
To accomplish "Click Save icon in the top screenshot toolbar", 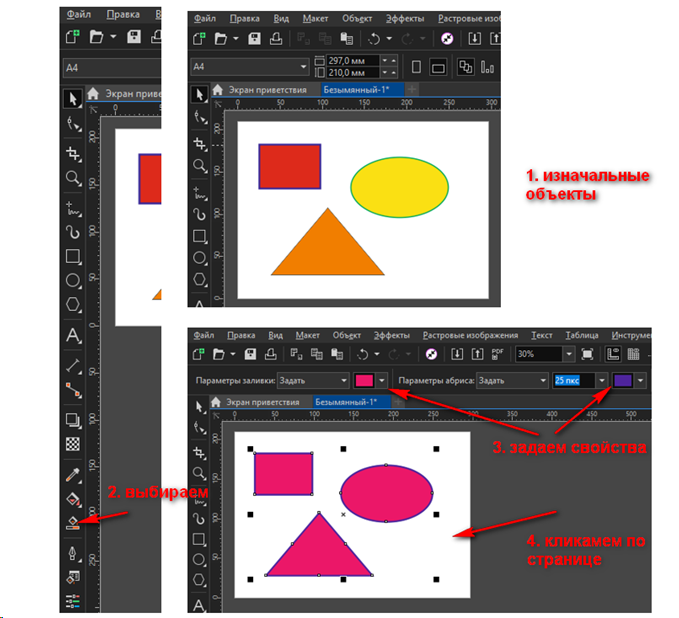I will coord(254,39).
